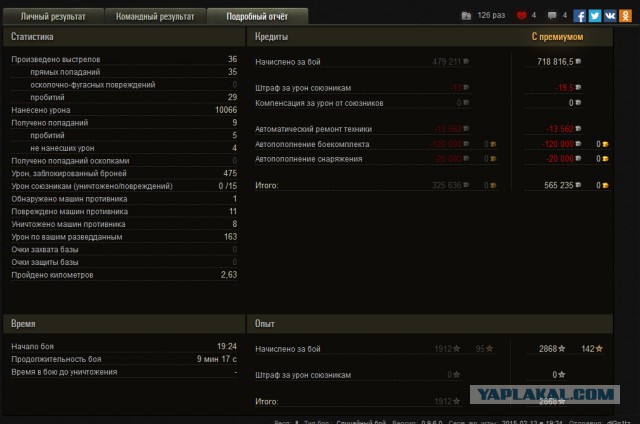Click the premium total credits 565 235
The image size is (640, 424).
pos(558,185)
